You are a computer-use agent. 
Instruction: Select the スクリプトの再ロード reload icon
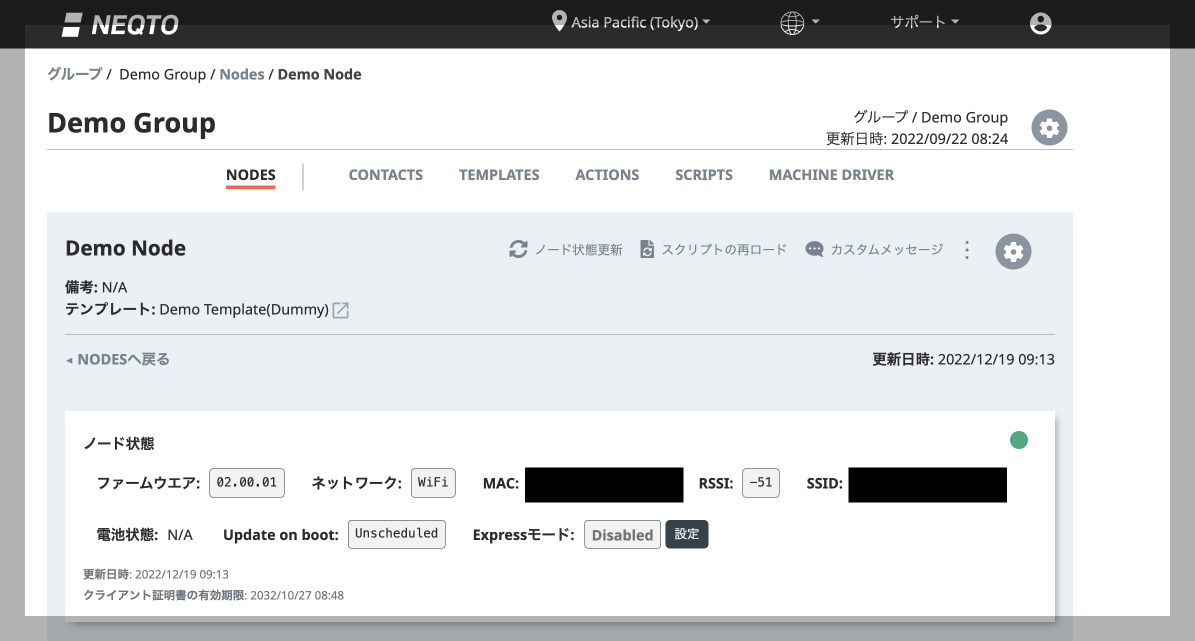point(647,249)
